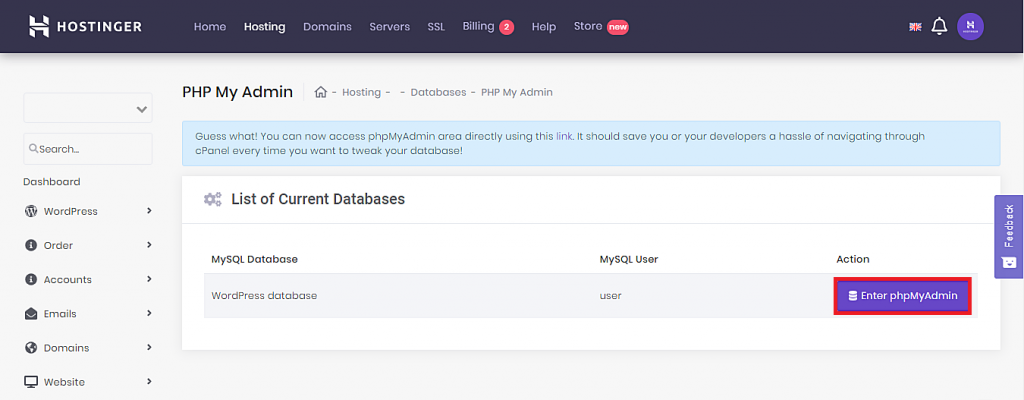Click the MySQL User column header
The height and width of the screenshot is (400, 1024).
point(628,259)
